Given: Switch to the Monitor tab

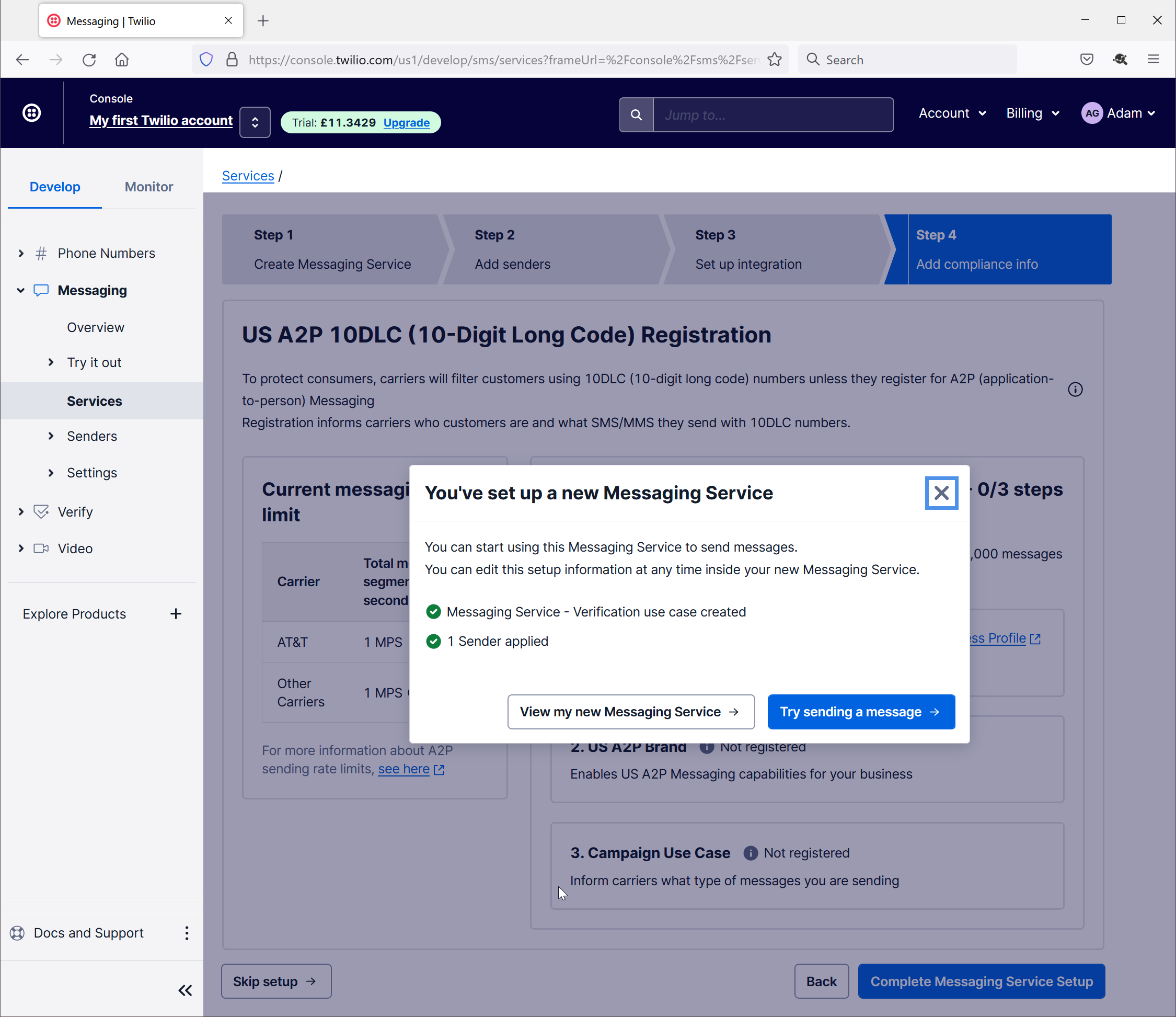Looking at the screenshot, I should 149,187.
